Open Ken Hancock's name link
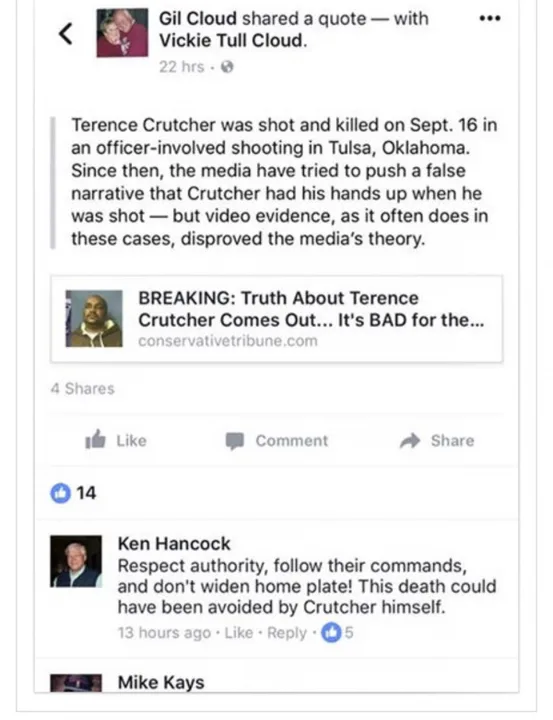This screenshot has height=720, width=553. pos(174,544)
